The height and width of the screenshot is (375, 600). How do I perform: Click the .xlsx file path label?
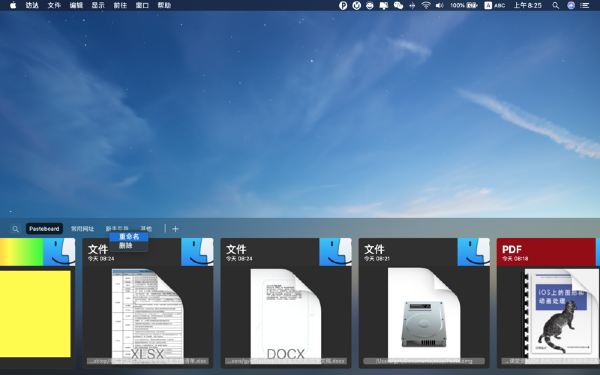tap(148, 361)
